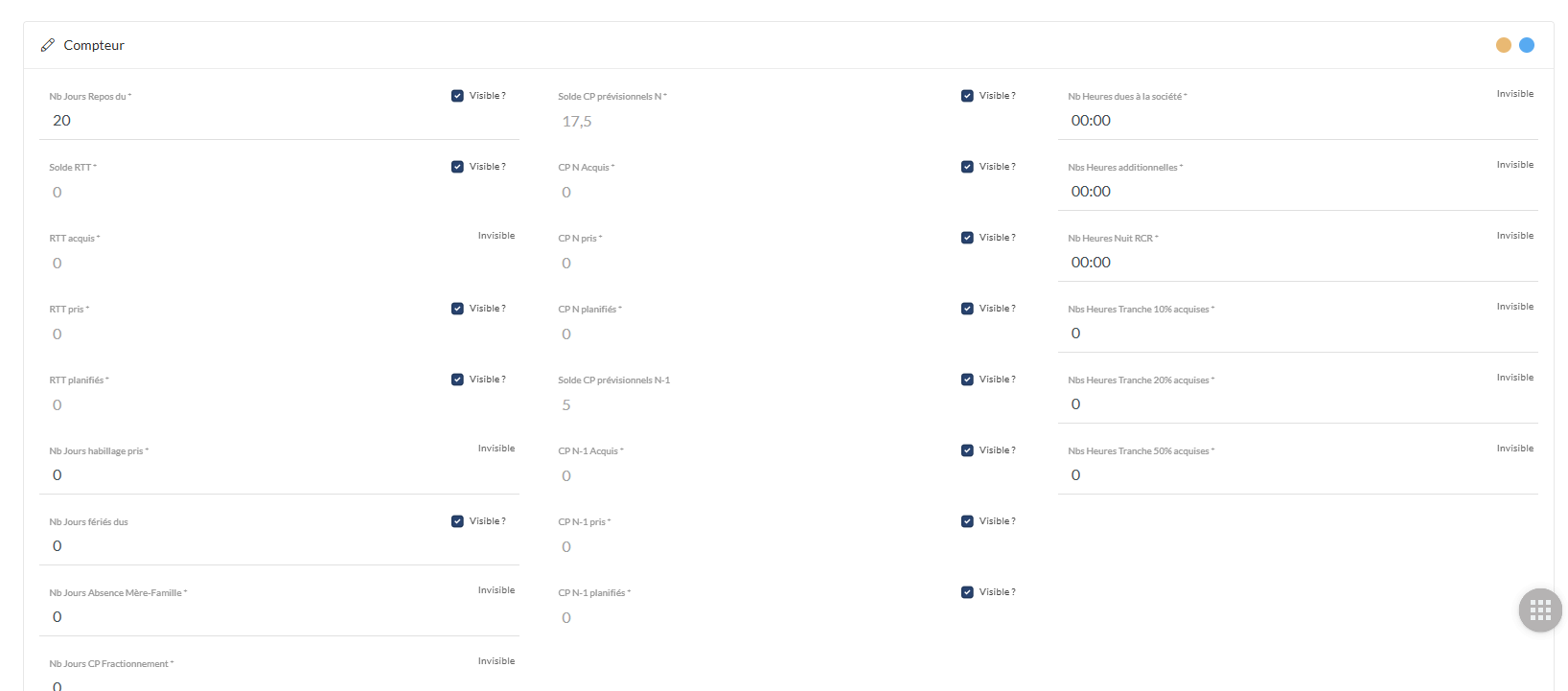Toggle Visible checkbox for Nb Jours fériés dus
Image resolution: width=1568 pixels, height=691 pixels.
[x=457, y=521]
